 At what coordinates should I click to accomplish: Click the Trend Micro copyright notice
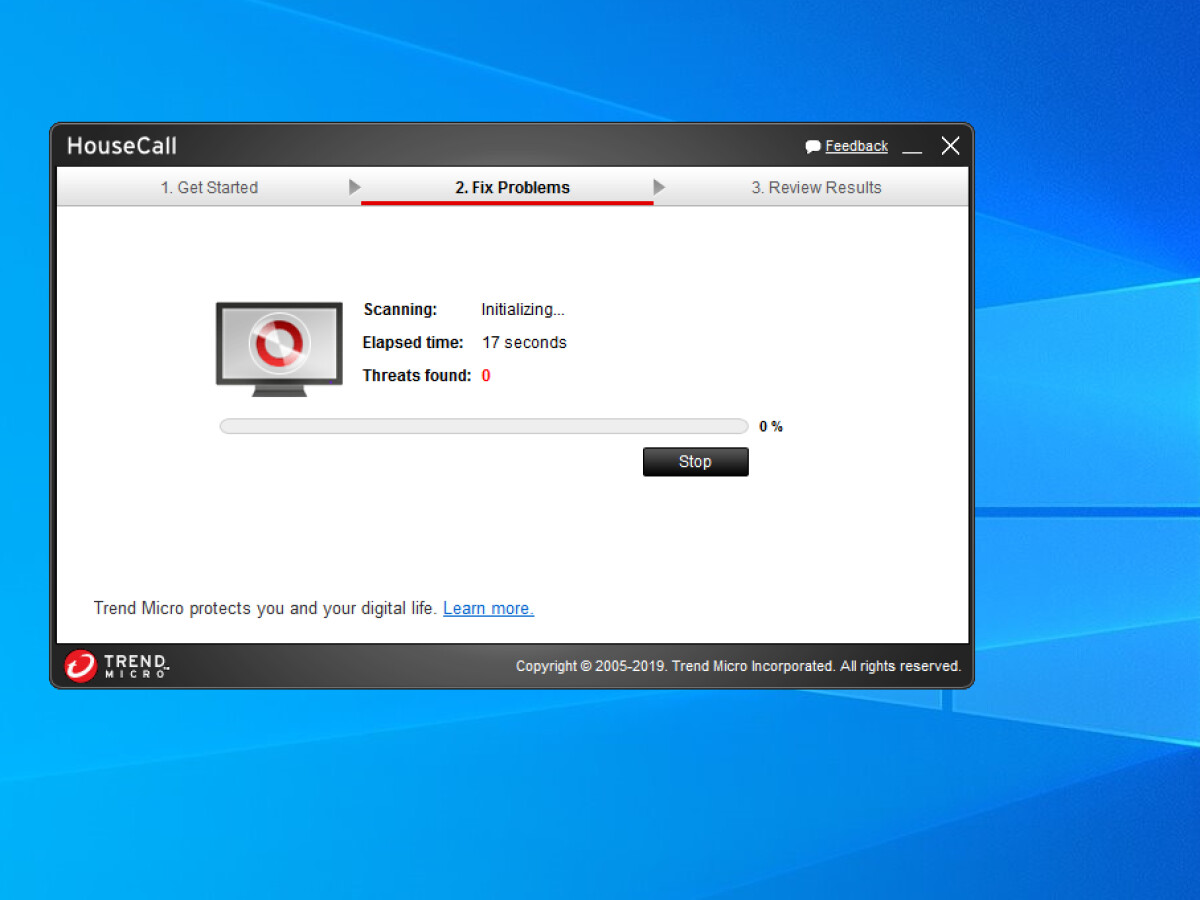pyautogui.click(x=738, y=666)
